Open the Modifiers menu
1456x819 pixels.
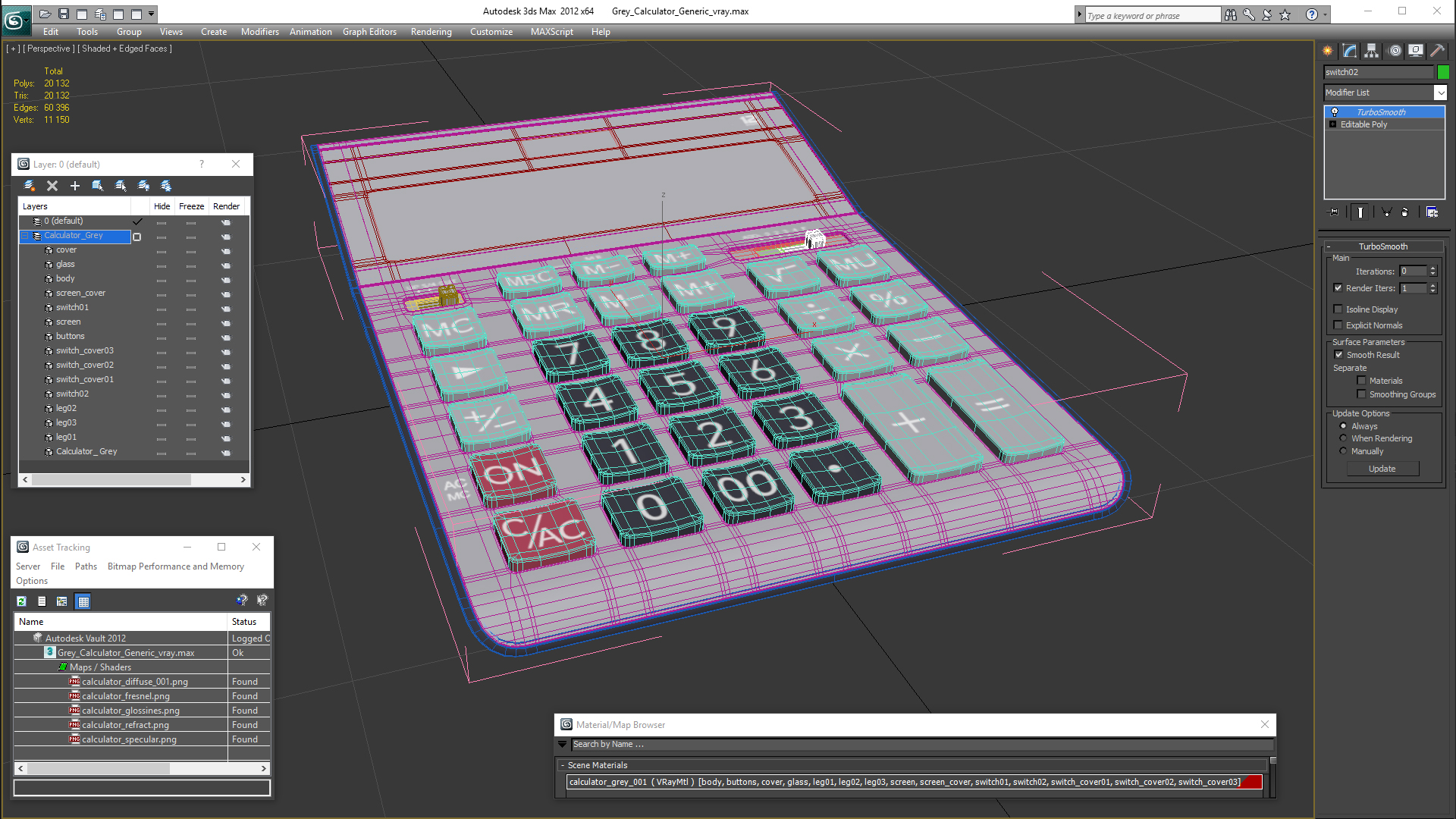point(259,32)
